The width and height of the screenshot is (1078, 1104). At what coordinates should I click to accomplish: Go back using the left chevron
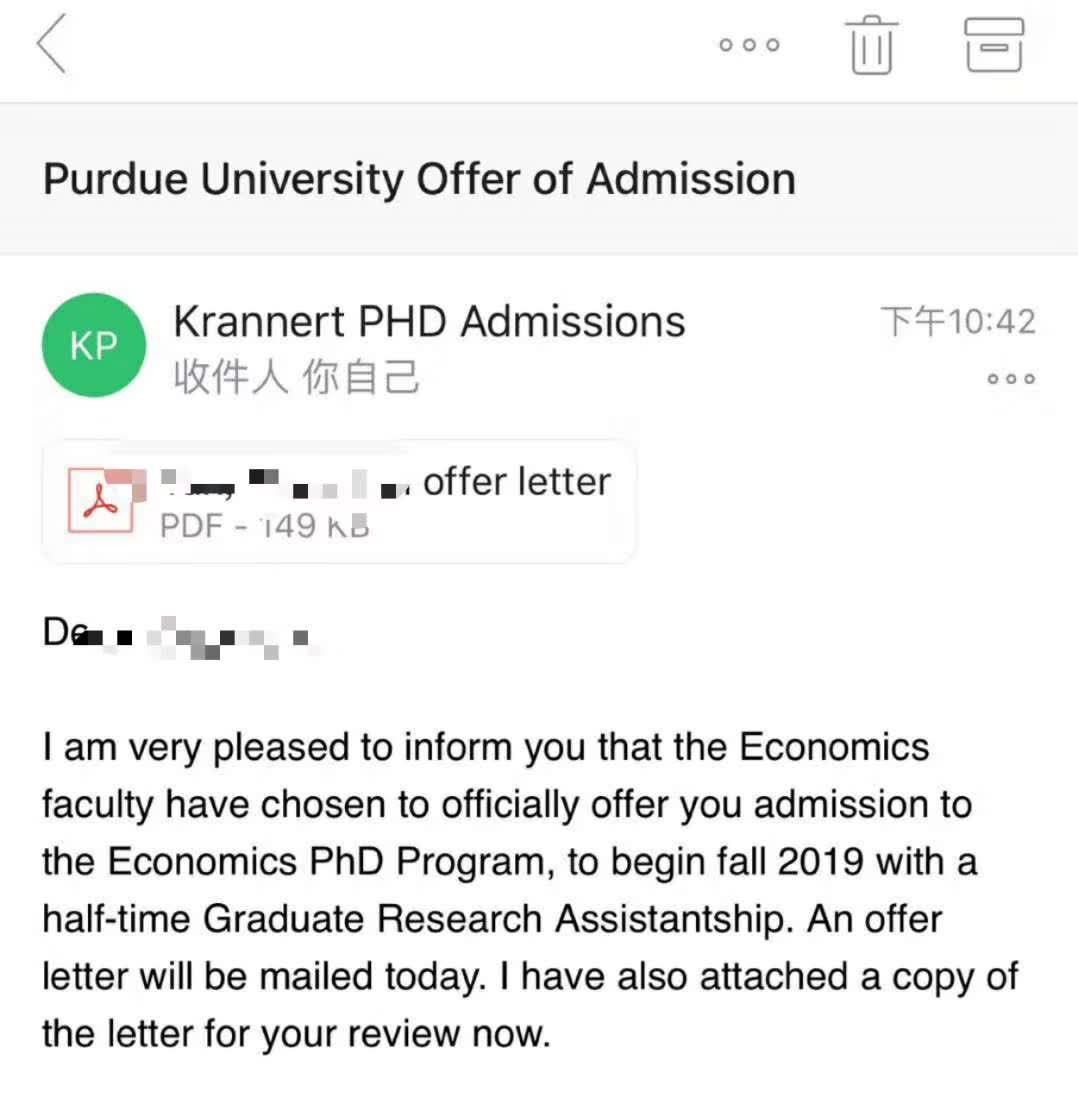[52, 45]
